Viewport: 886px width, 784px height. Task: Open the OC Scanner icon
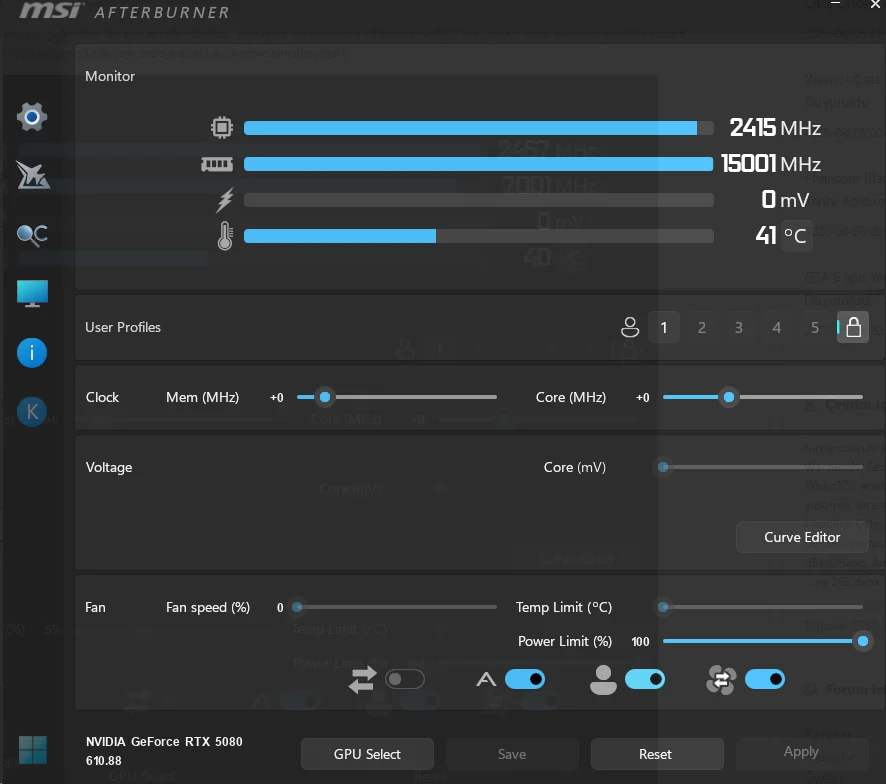point(32,235)
